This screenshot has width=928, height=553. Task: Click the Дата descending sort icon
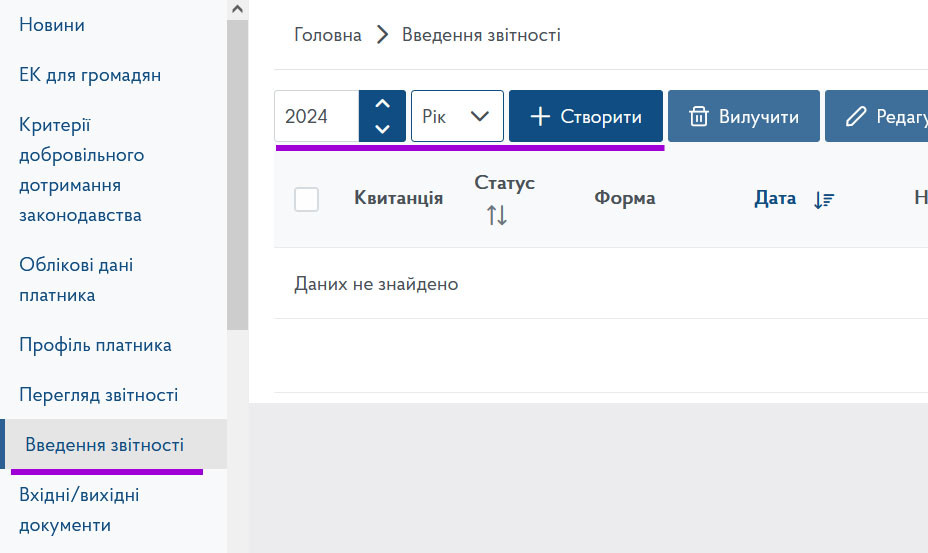click(x=823, y=199)
